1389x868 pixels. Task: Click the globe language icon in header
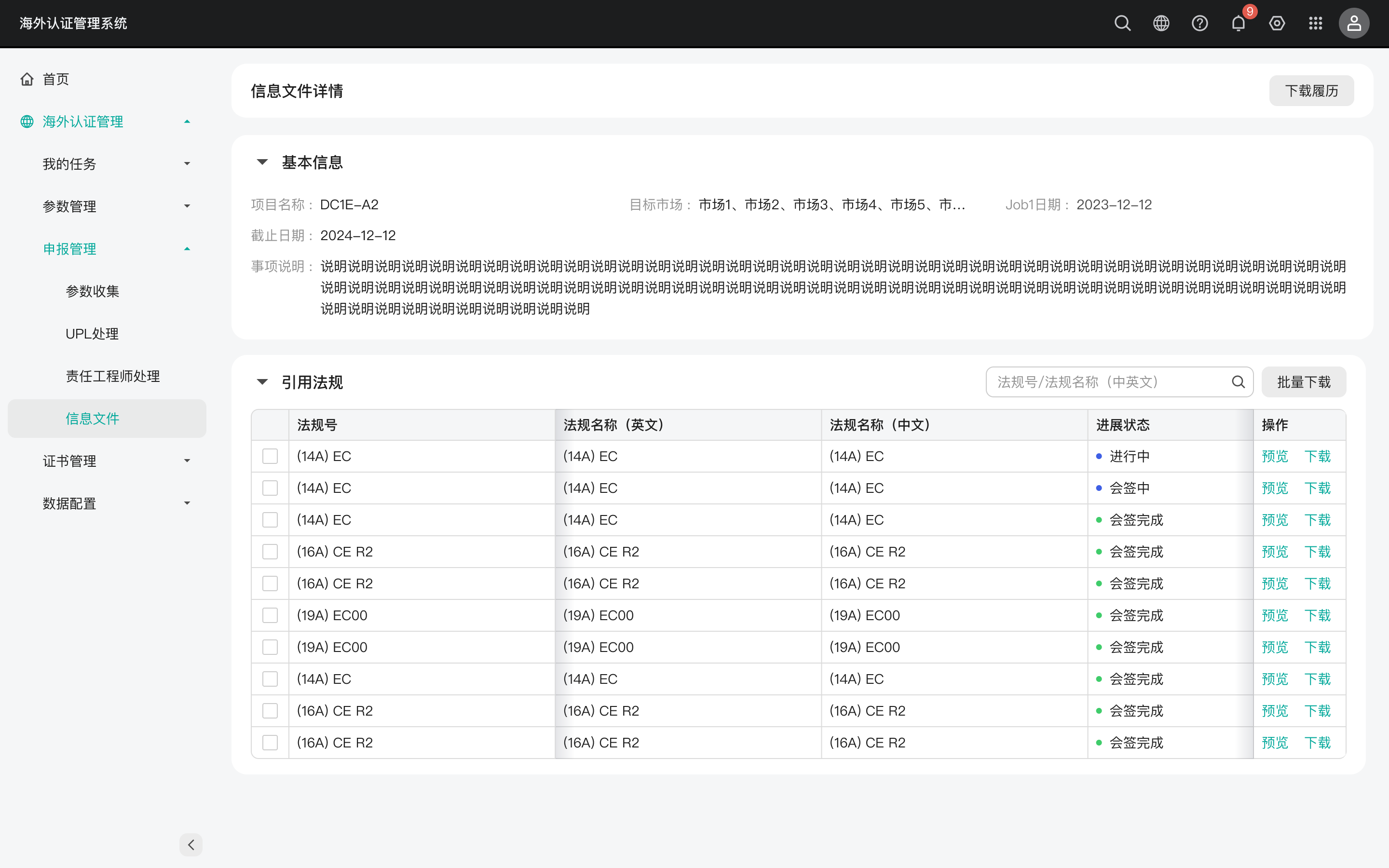[1161, 23]
